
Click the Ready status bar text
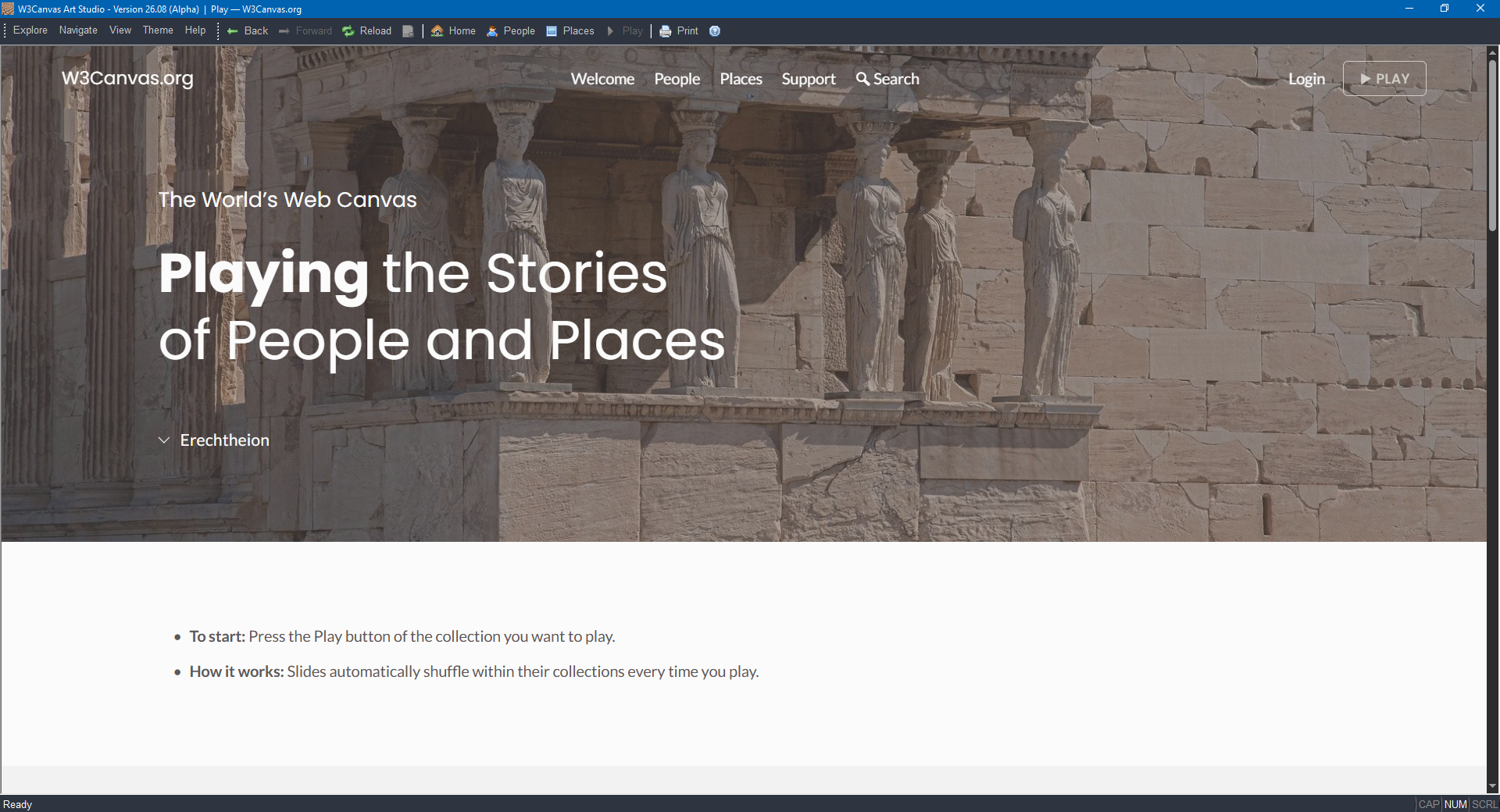pyautogui.click(x=17, y=804)
